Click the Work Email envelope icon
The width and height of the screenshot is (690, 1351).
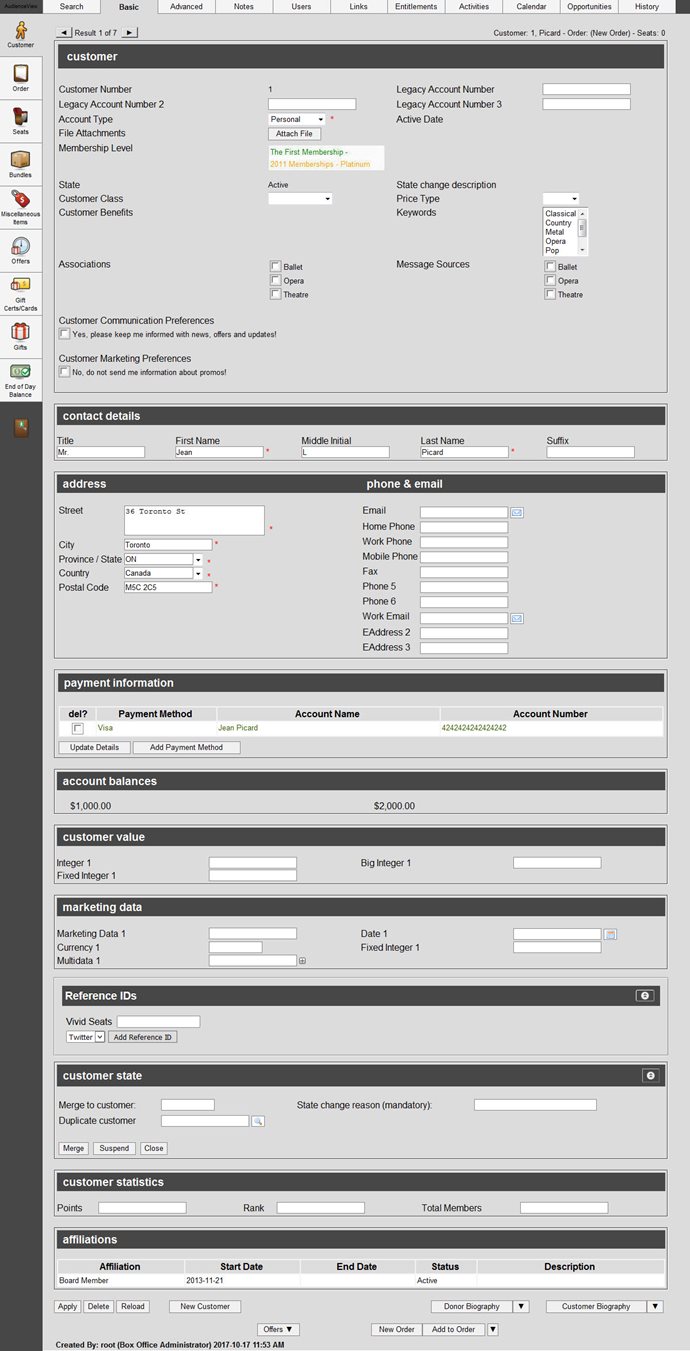pos(517,618)
